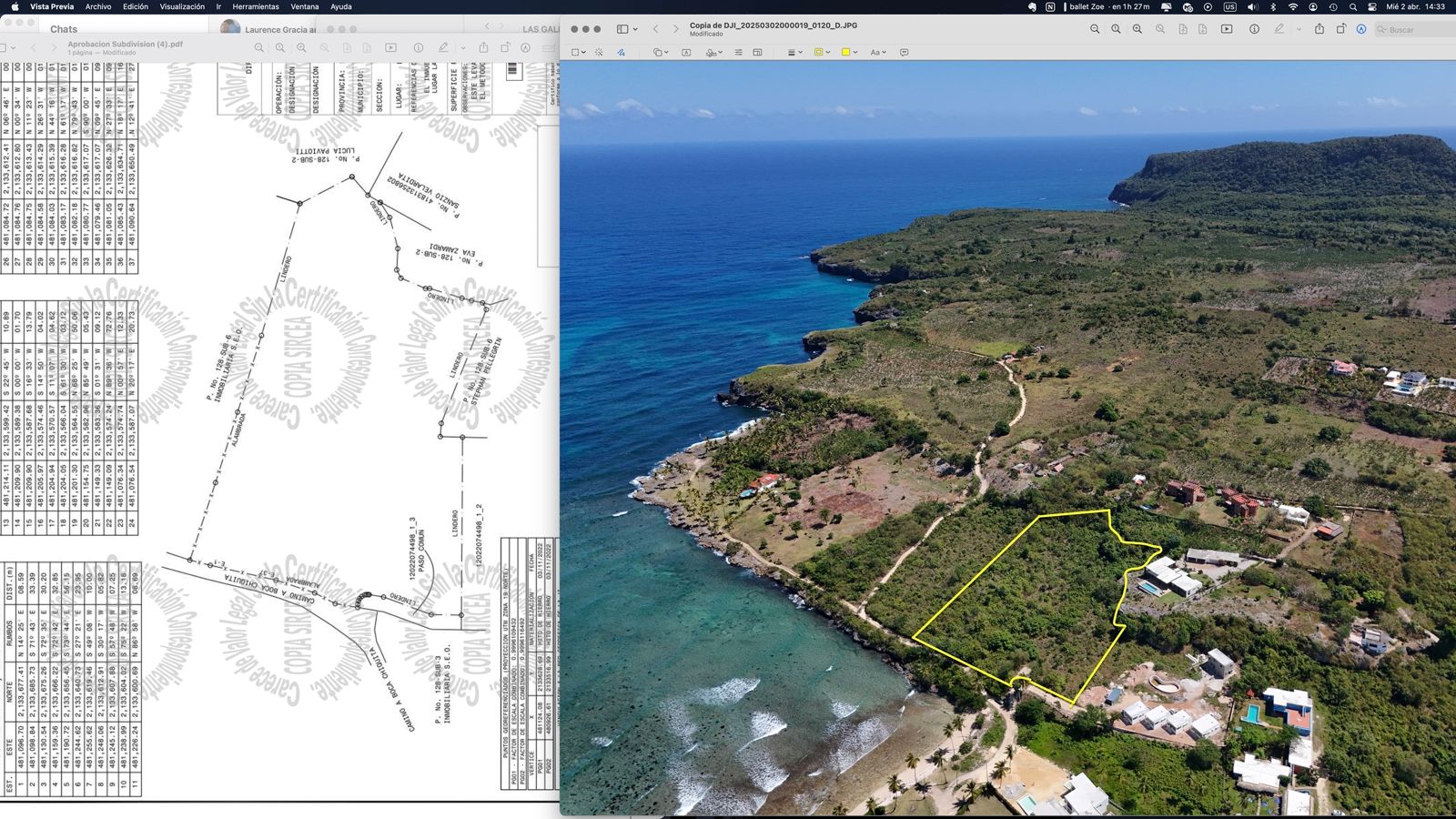The height and width of the screenshot is (819, 1456).
Task: Open the inspector info icon in JPG window
Action: point(1254,29)
